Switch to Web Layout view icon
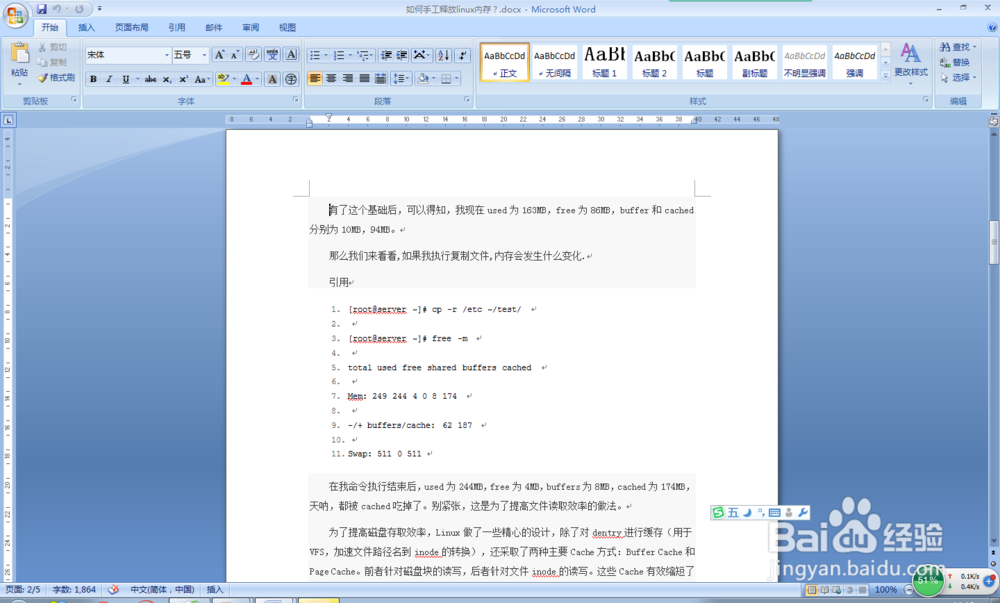This screenshot has width=1000, height=603. [x=837, y=590]
